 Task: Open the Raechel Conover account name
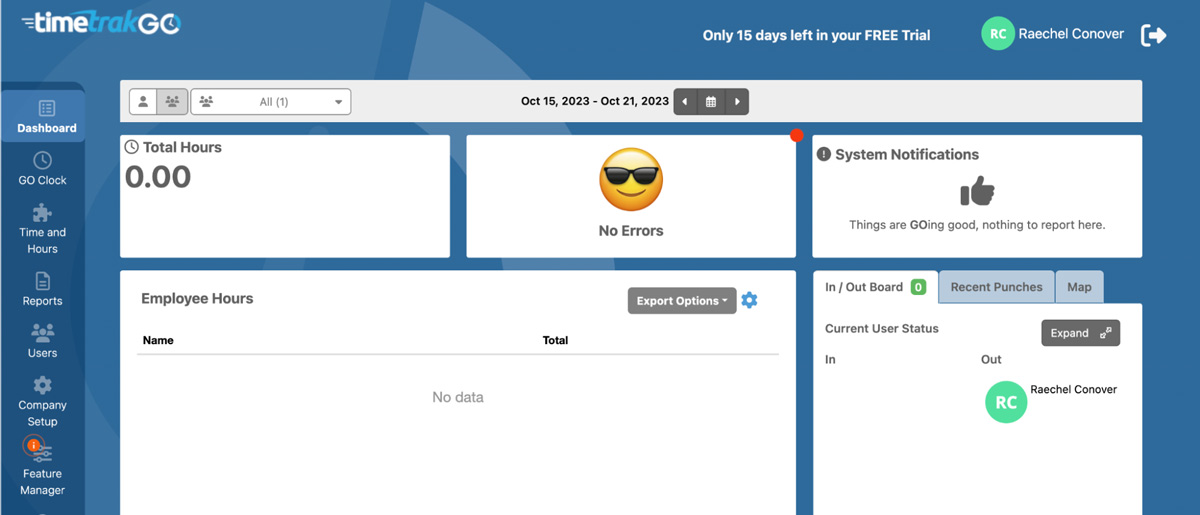coord(1071,34)
